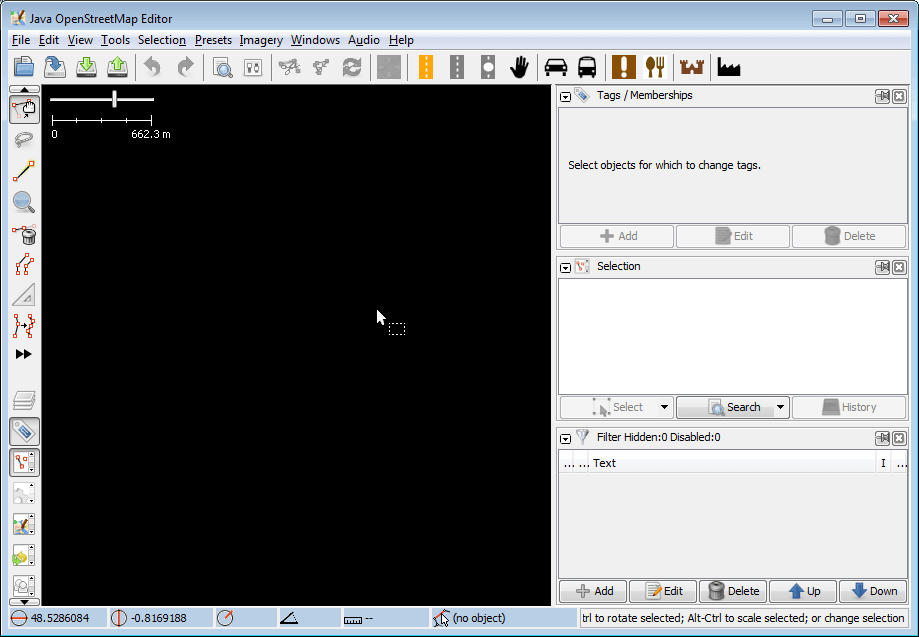Screen dimensions: 919x637
Task: Collapse the Tags / Memberships panel
Action: click(565, 96)
